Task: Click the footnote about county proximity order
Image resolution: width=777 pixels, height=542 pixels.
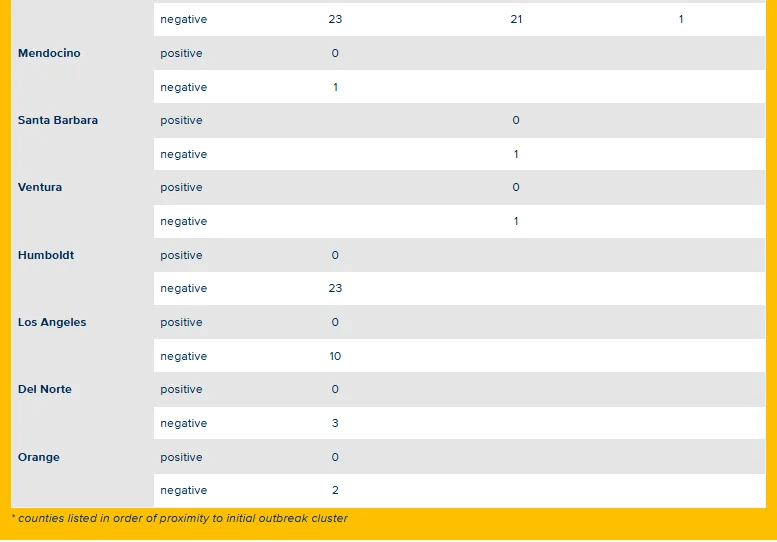Action: [179, 518]
